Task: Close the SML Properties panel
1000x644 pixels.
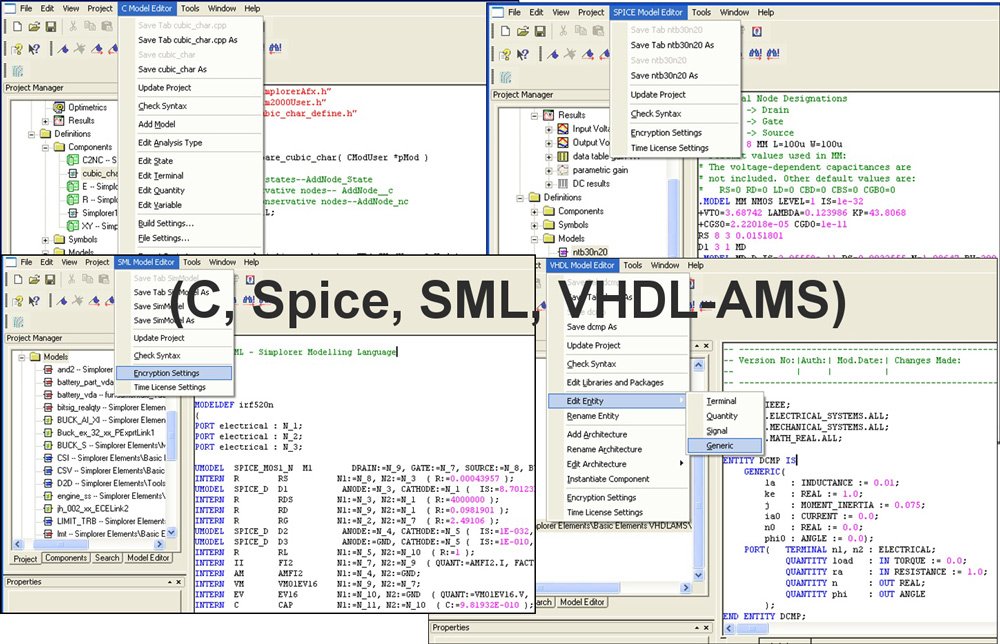Action: pyautogui.click(x=179, y=582)
